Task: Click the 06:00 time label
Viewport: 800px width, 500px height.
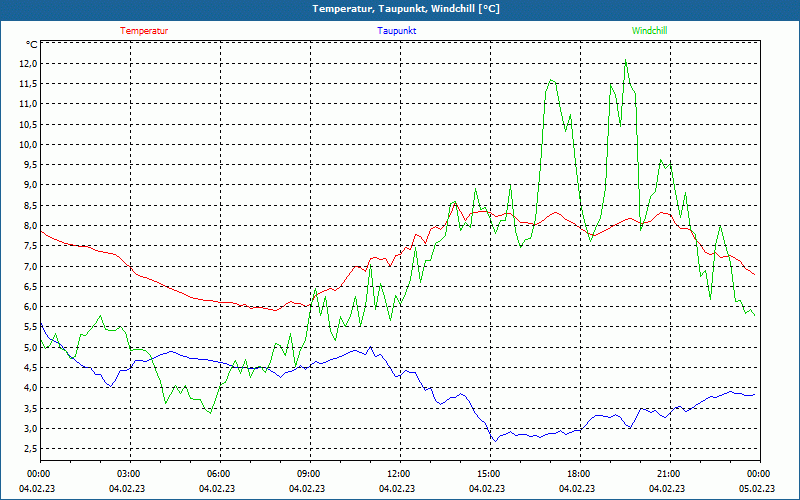Action: coord(217,474)
